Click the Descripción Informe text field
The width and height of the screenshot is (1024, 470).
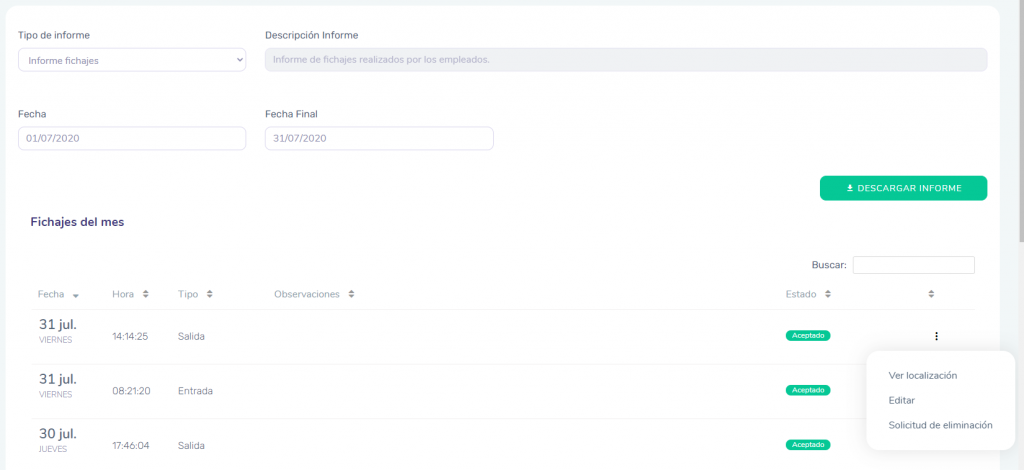626,60
